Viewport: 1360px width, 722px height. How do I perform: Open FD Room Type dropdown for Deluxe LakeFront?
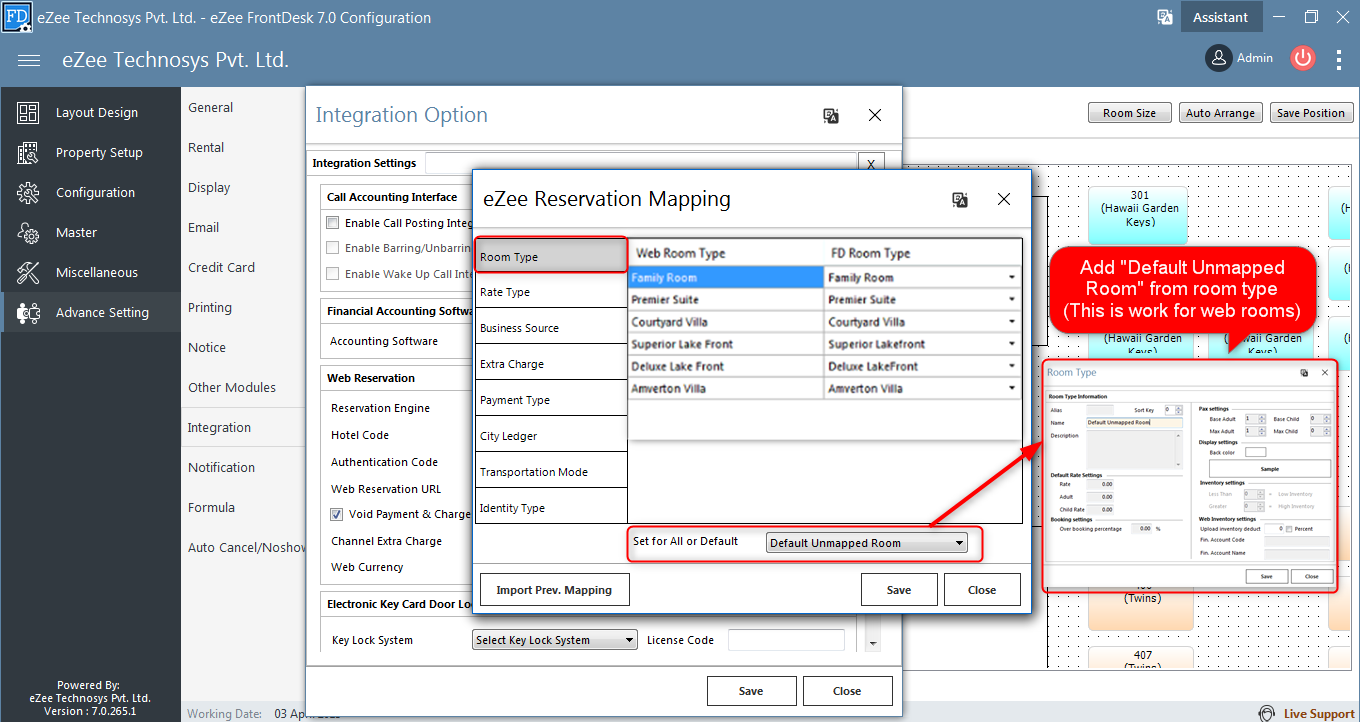1011,366
